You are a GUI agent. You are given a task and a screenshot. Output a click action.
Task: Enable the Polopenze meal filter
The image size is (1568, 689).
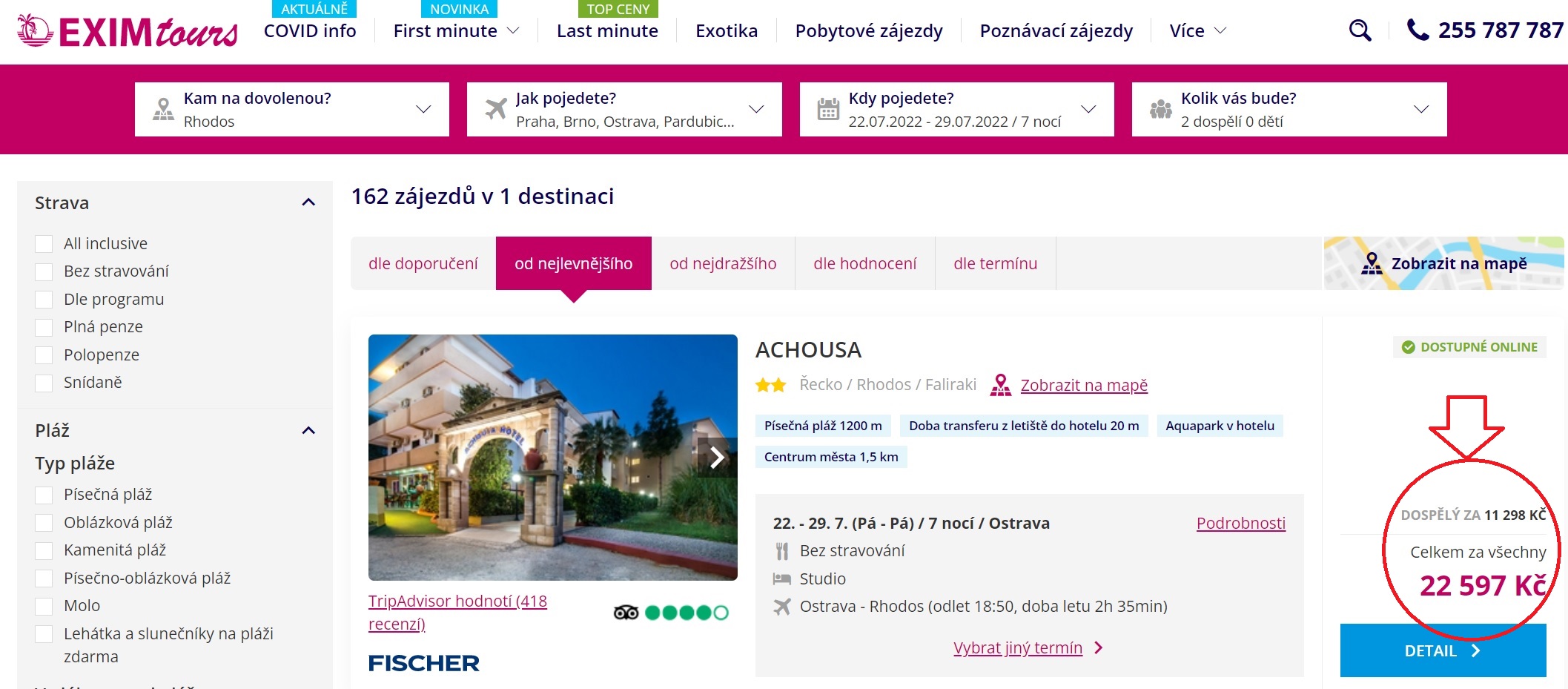click(44, 355)
